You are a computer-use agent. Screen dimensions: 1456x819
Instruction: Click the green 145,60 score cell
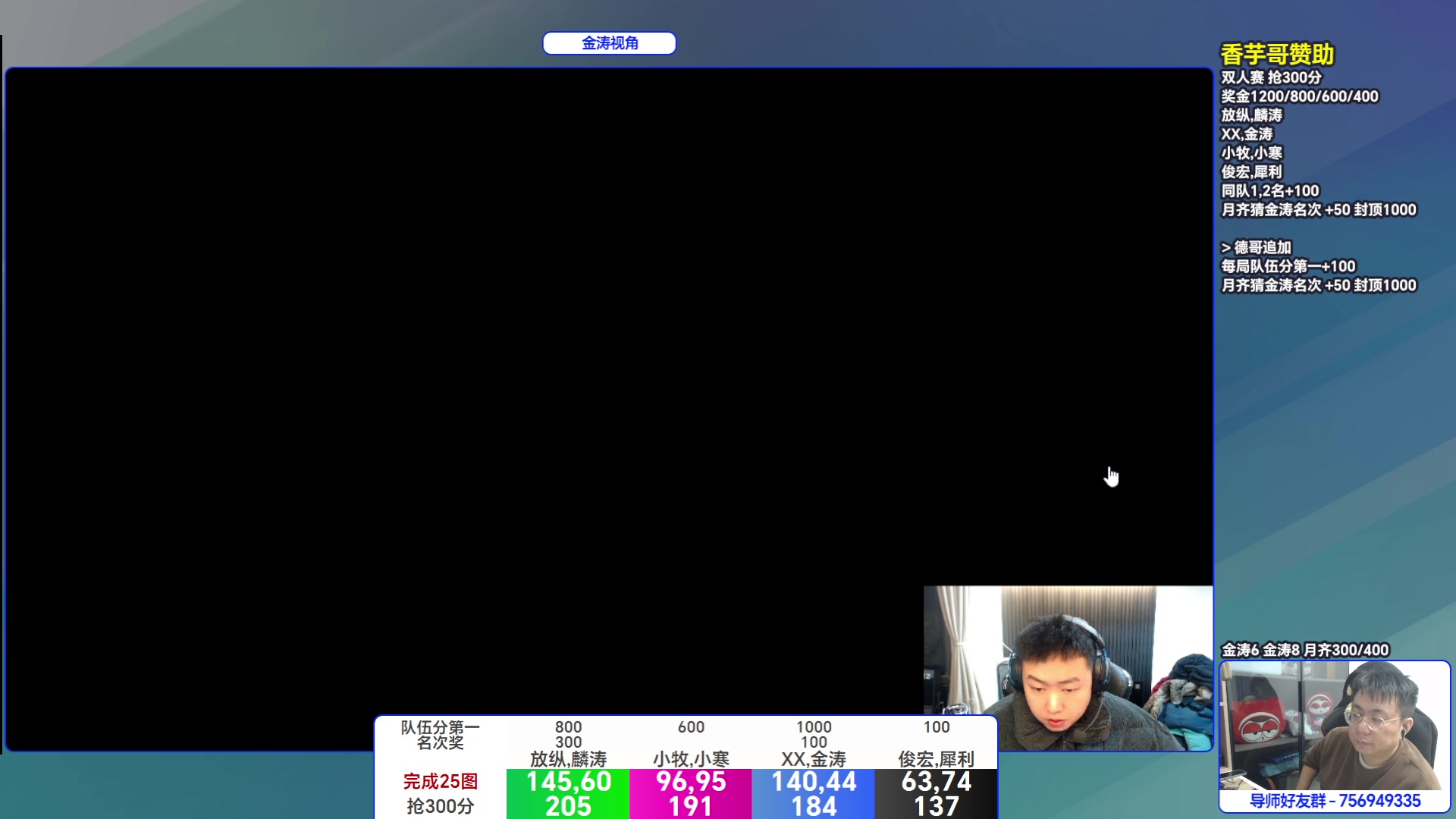(x=568, y=782)
